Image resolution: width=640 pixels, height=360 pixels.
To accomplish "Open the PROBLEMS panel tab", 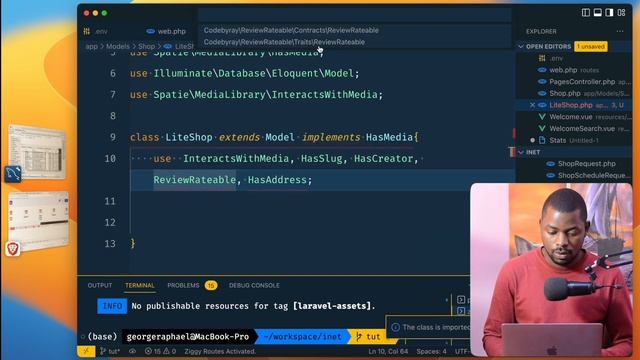I will point(183,285).
